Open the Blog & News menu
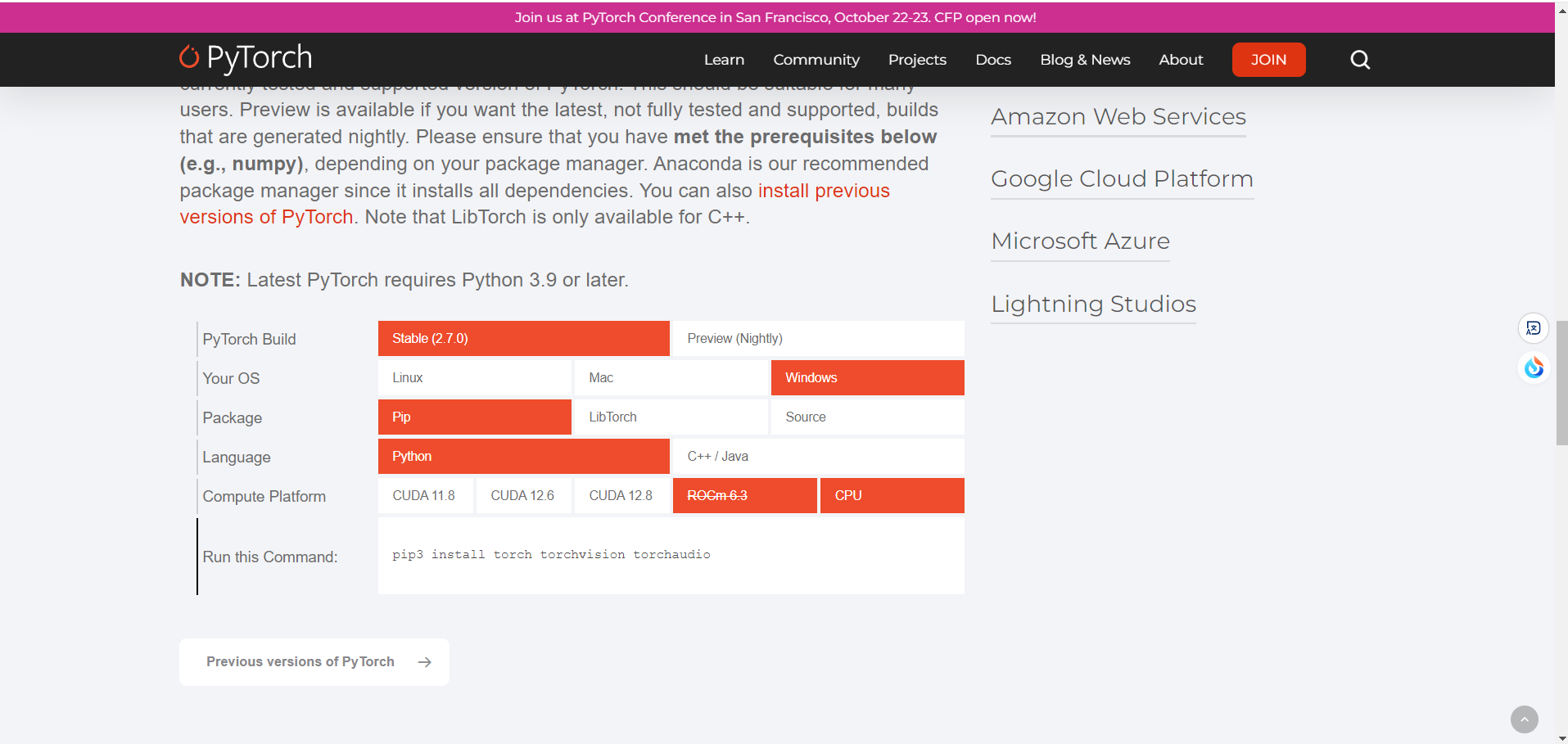This screenshot has height=744, width=1568. click(x=1084, y=59)
